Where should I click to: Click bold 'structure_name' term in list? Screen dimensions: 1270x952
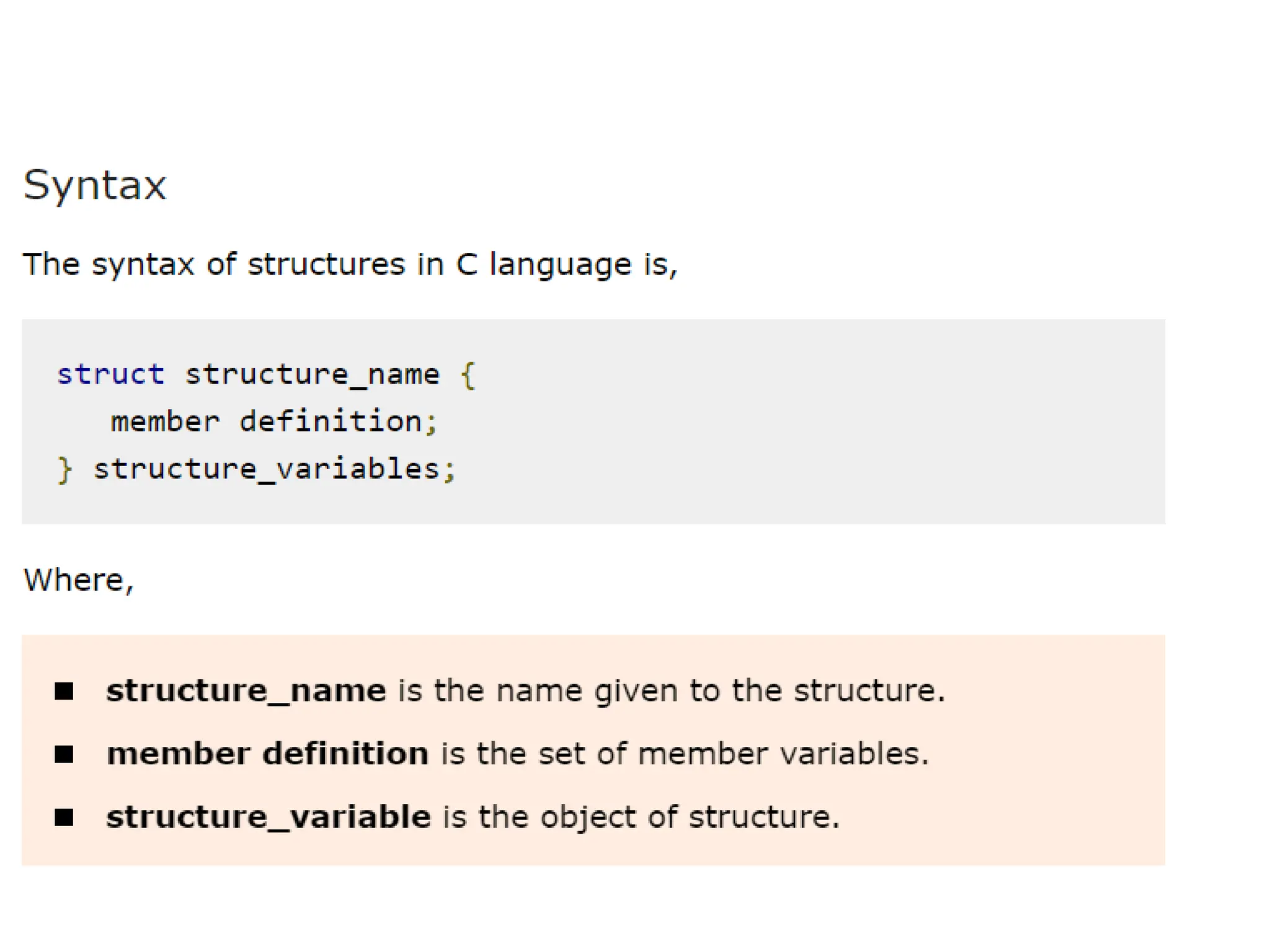246,690
